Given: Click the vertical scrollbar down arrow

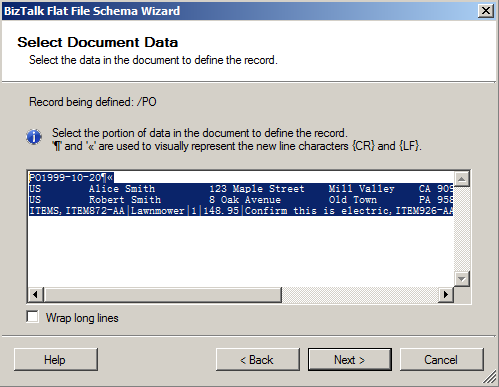Looking at the screenshot, I should pos(462,279).
